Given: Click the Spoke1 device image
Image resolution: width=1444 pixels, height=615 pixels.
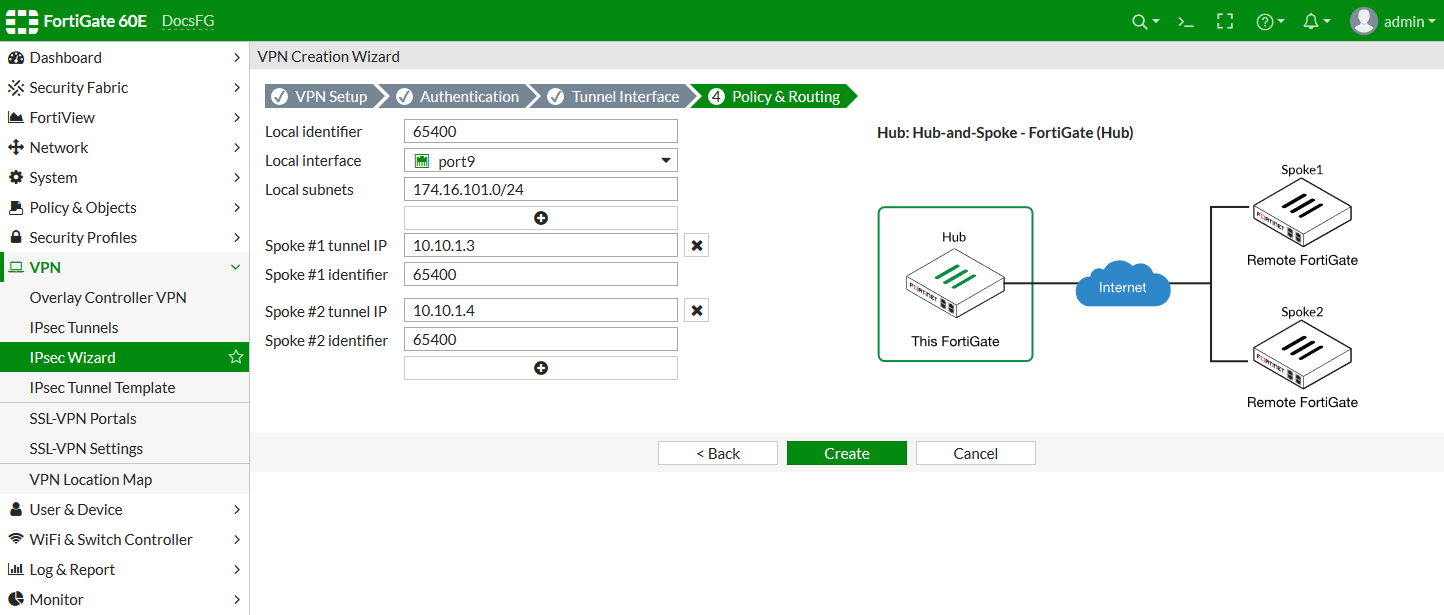Looking at the screenshot, I should (1302, 214).
